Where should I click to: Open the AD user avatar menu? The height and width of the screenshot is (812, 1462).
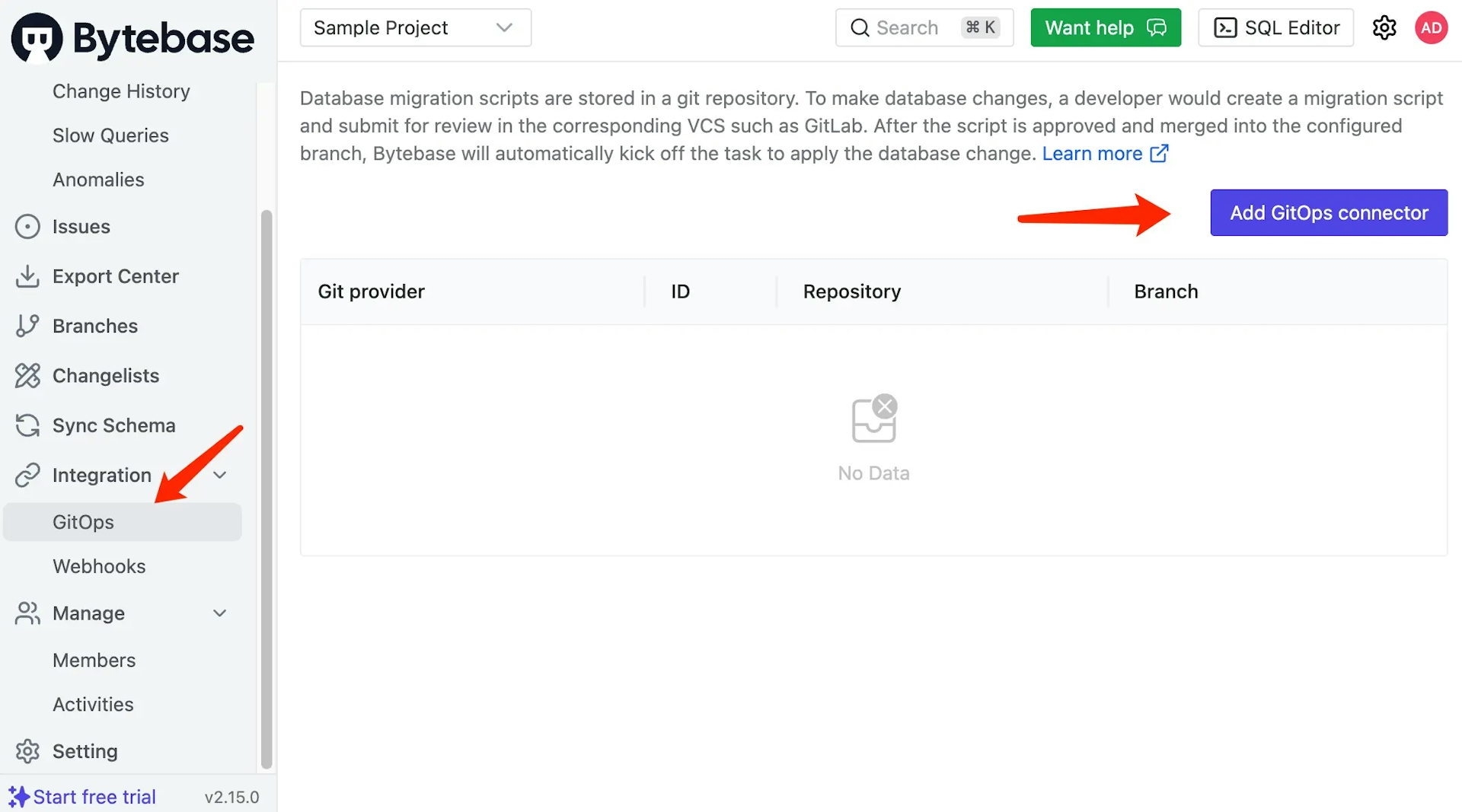1432,28
